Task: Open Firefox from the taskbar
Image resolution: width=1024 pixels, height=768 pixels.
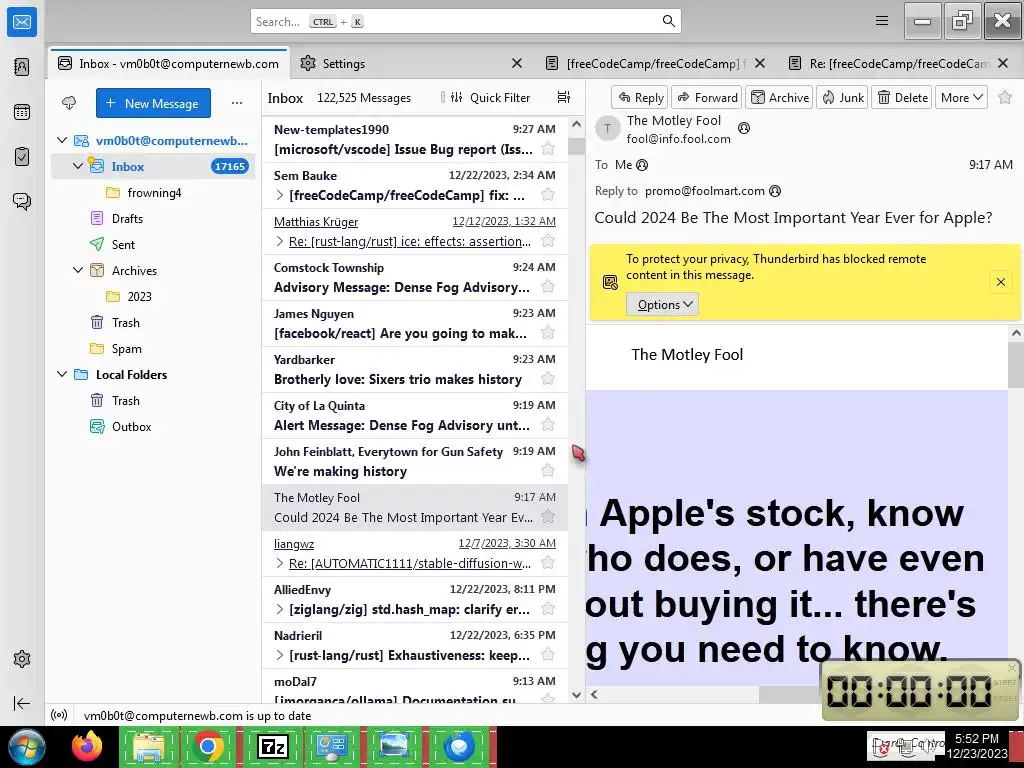Action: (87, 746)
